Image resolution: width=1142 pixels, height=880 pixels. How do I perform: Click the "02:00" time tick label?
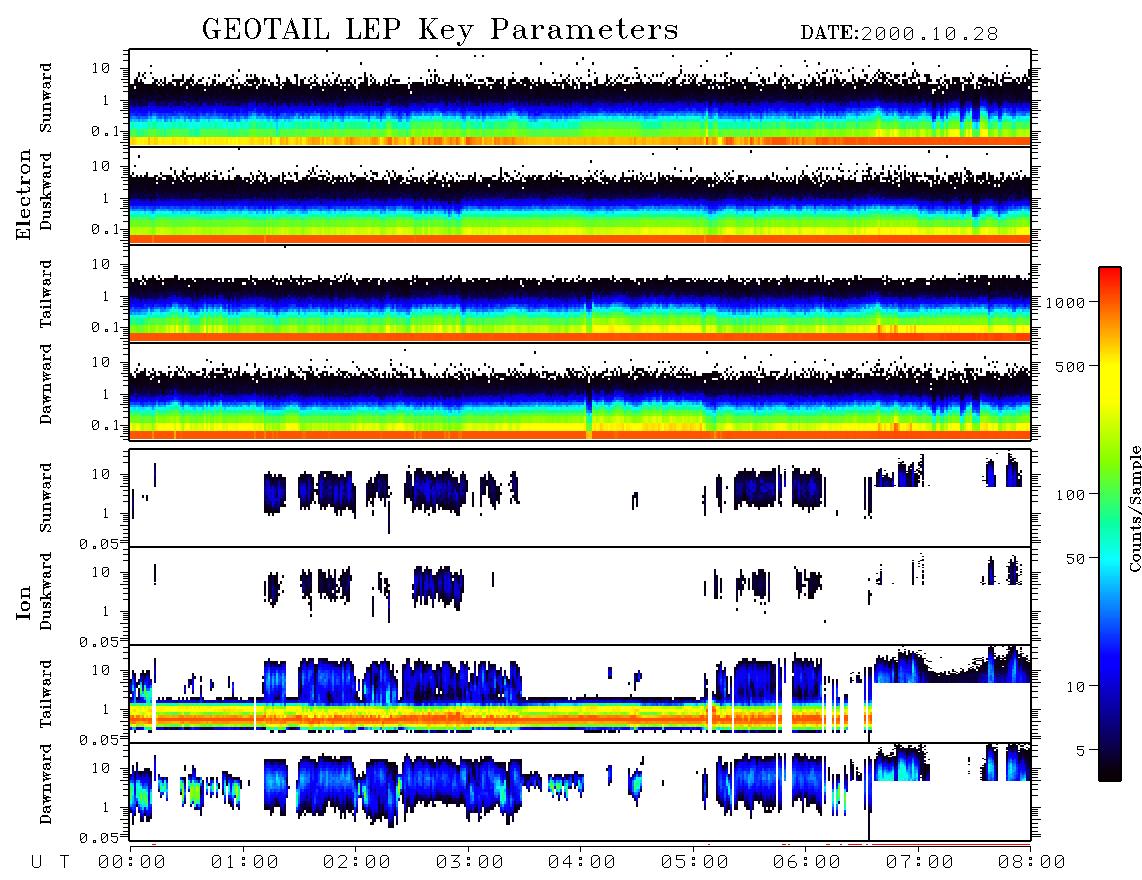click(357, 863)
